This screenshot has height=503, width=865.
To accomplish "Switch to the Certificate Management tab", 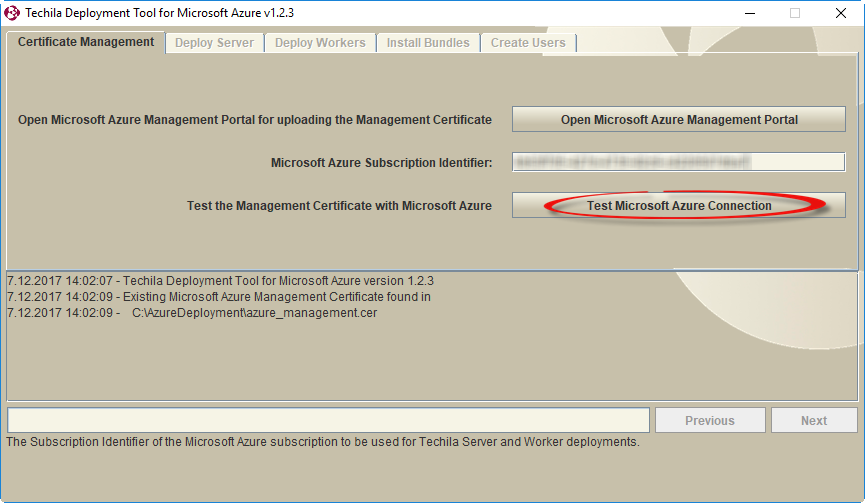I will 86,42.
